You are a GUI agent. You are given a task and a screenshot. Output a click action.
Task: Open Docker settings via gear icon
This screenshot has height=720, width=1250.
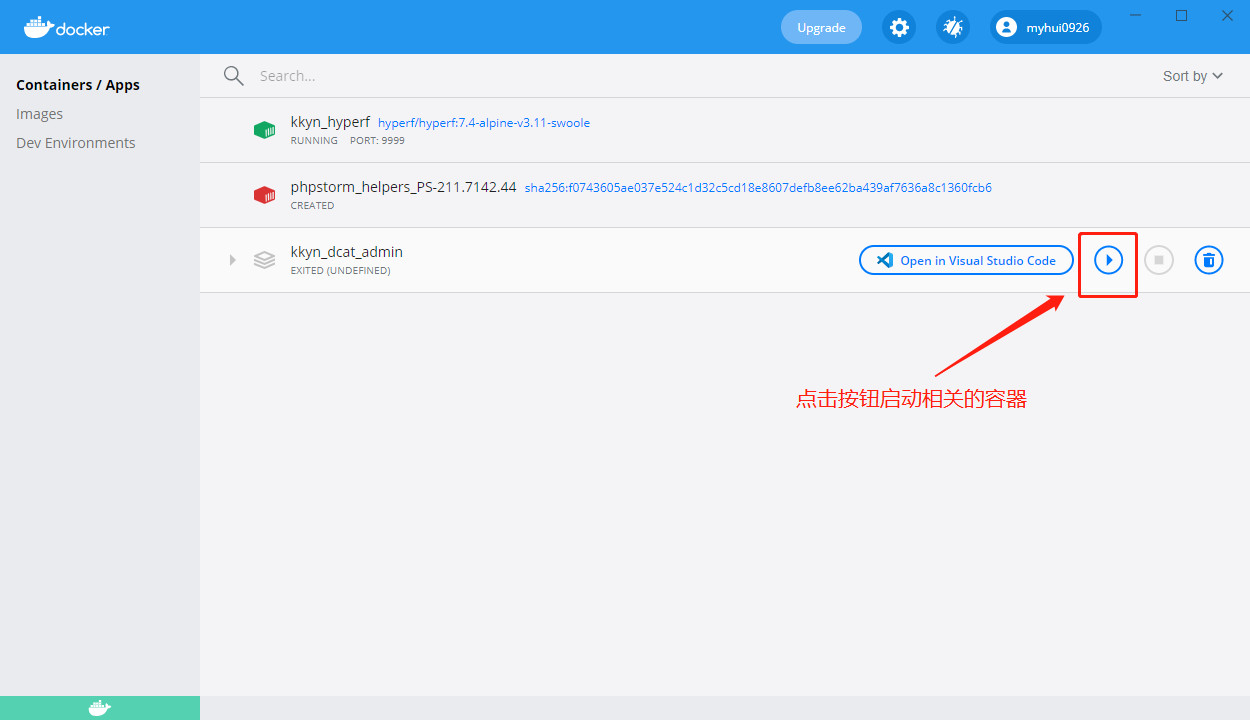(x=899, y=27)
